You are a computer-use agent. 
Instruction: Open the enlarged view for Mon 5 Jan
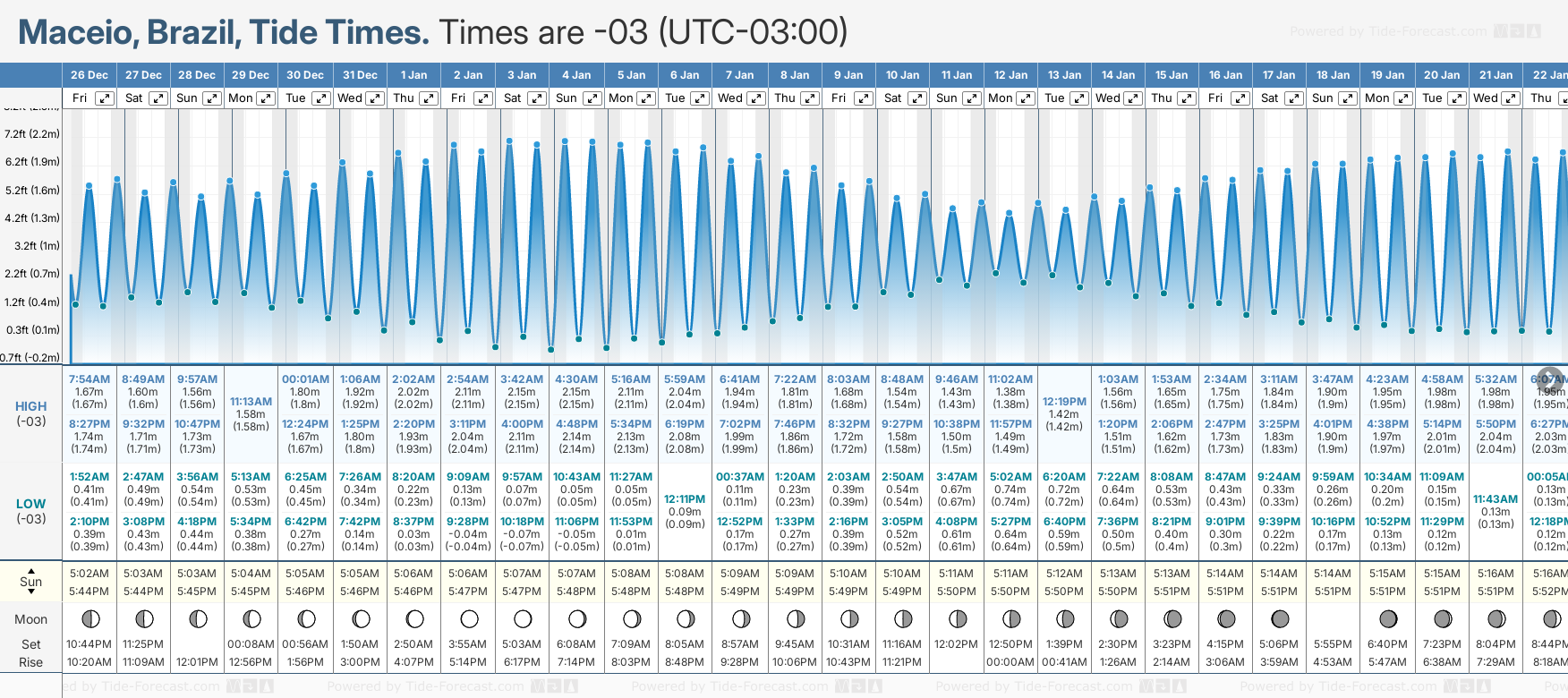coord(646,98)
